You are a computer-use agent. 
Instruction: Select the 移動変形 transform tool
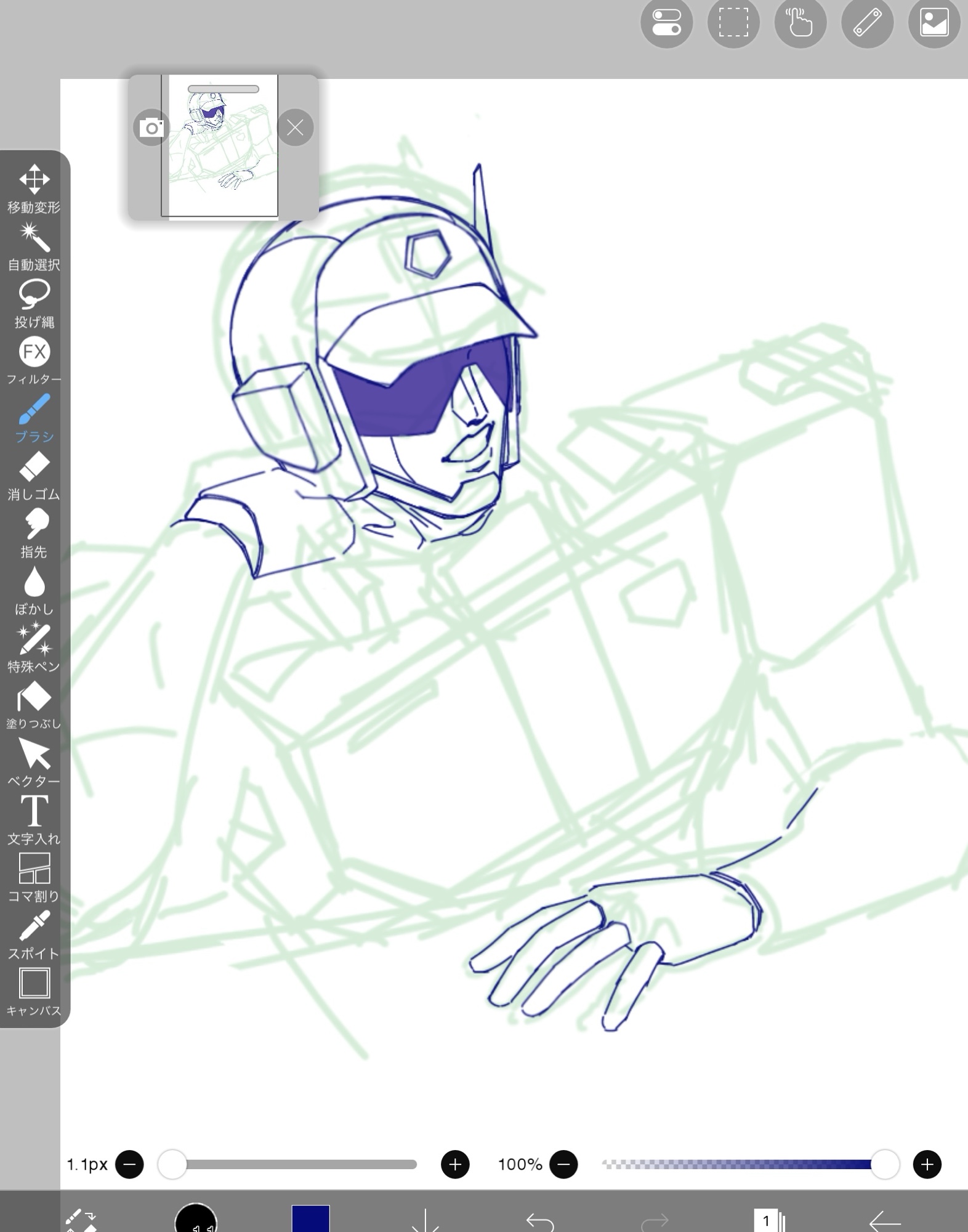(x=34, y=187)
